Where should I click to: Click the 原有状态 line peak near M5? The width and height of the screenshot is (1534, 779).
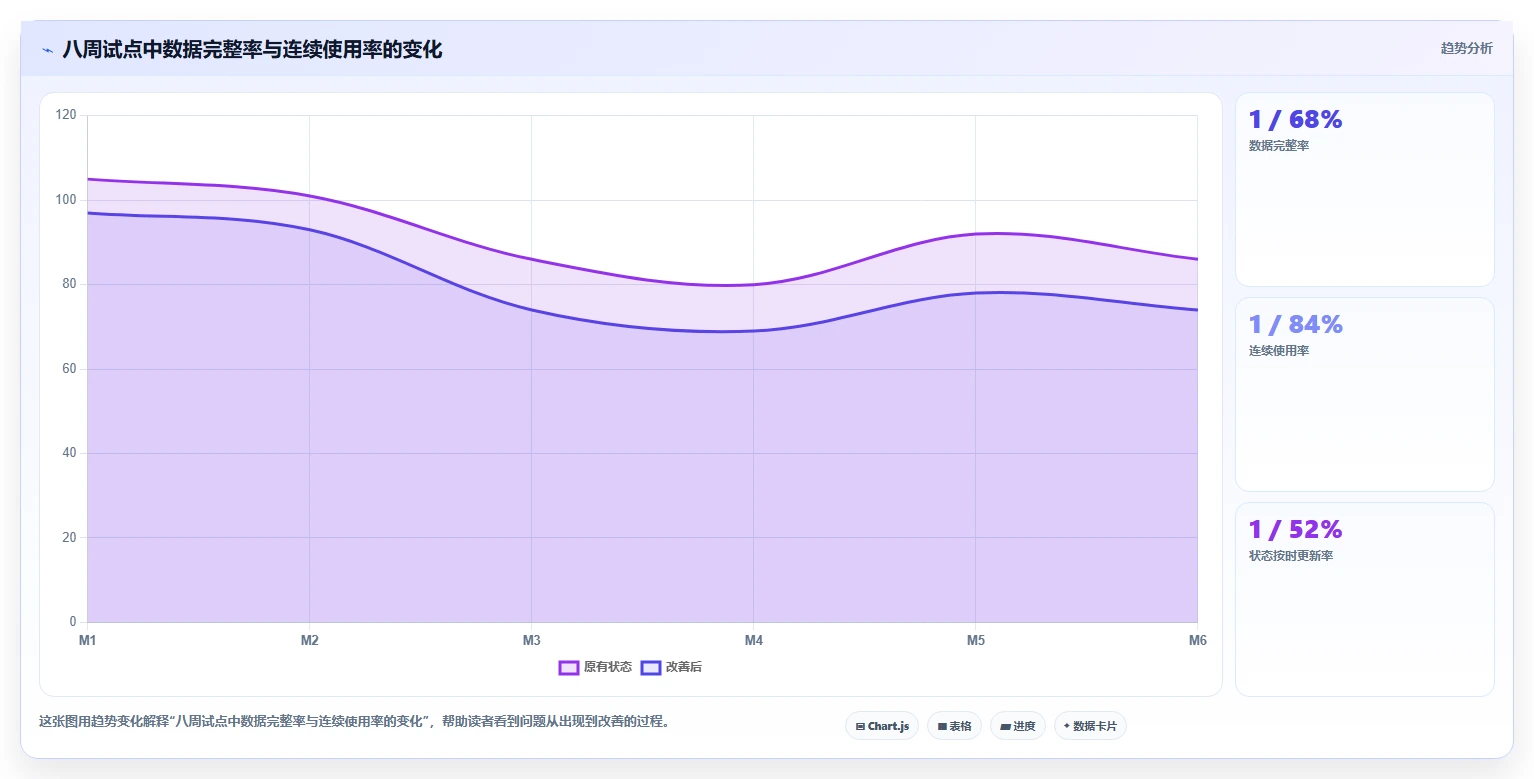click(993, 233)
